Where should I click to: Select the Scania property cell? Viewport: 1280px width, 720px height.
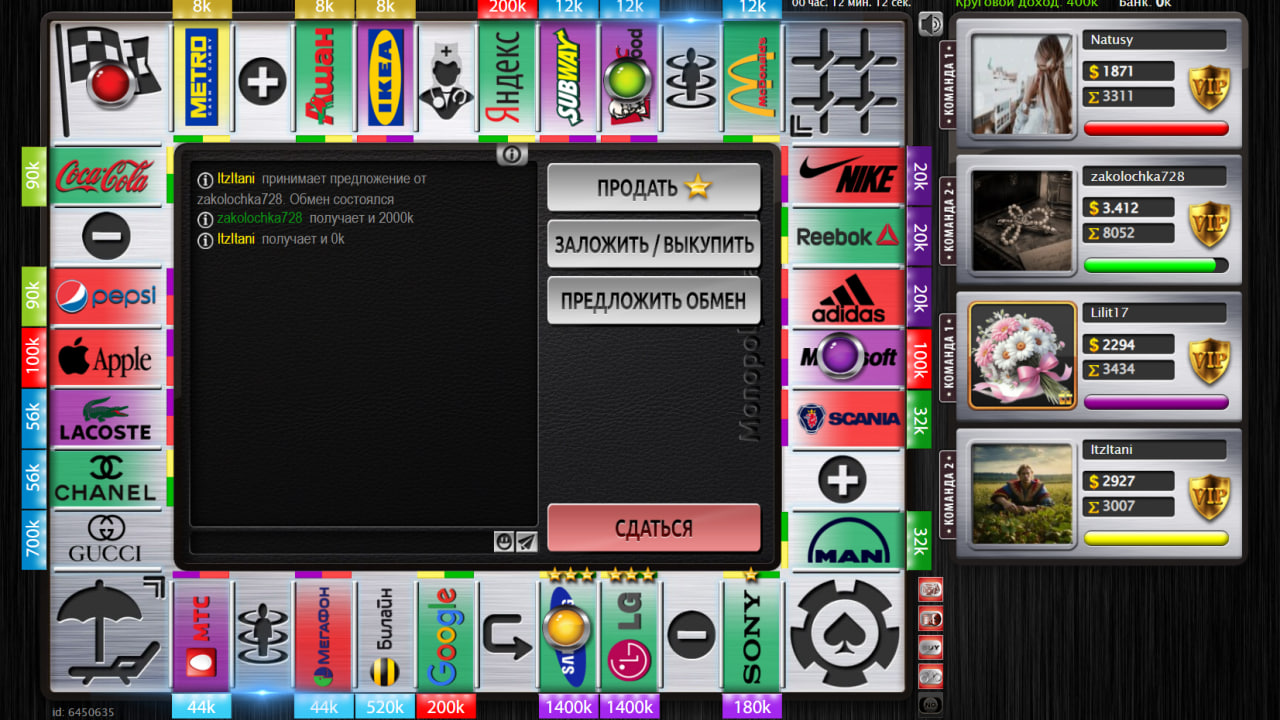pyautogui.click(x=848, y=419)
